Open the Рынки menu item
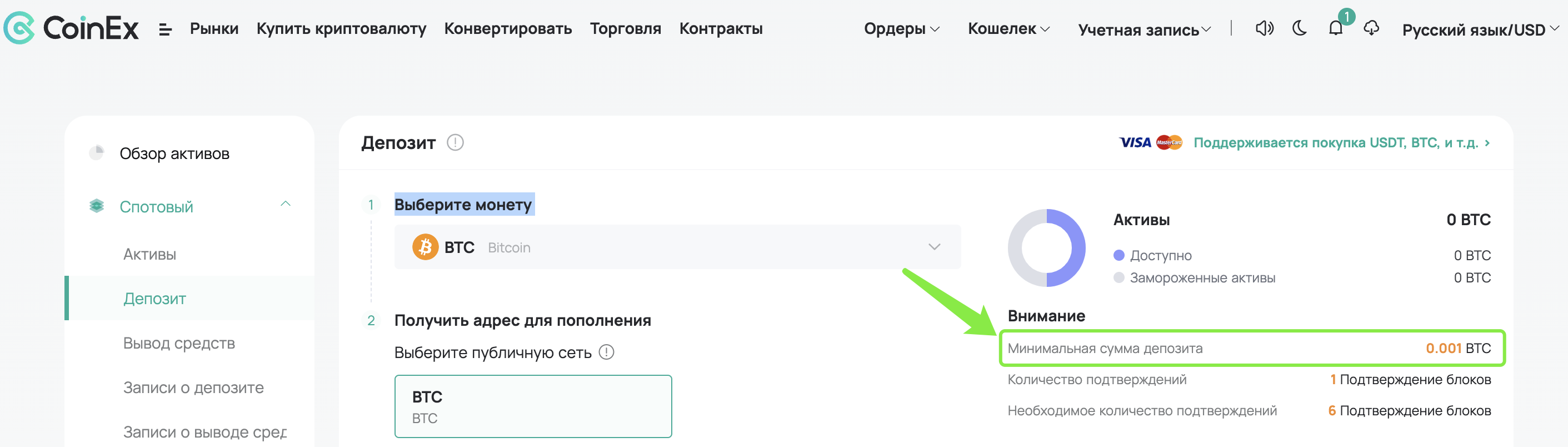Screen dimensions: 1568x447 [214, 28]
